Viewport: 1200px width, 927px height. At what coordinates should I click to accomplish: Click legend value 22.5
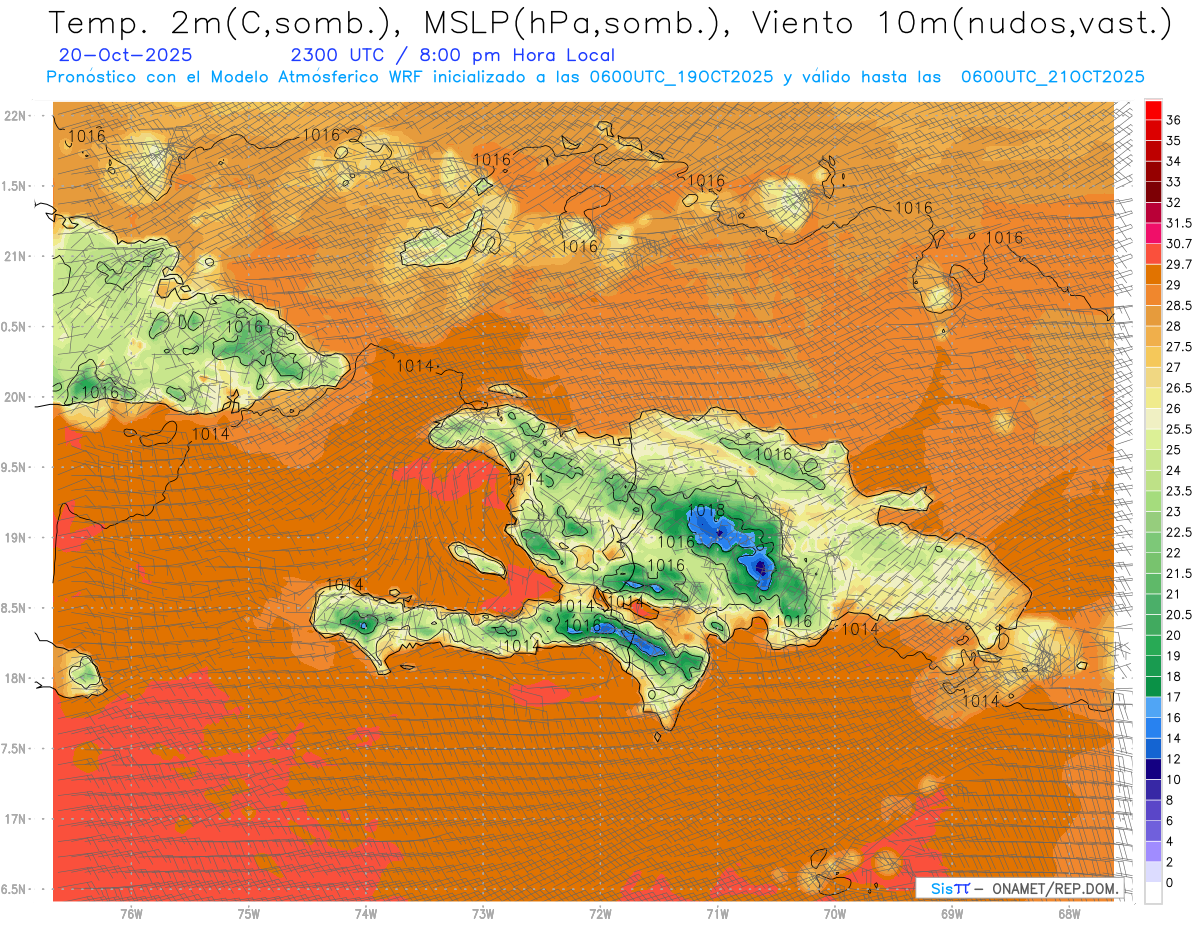click(x=1179, y=532)
